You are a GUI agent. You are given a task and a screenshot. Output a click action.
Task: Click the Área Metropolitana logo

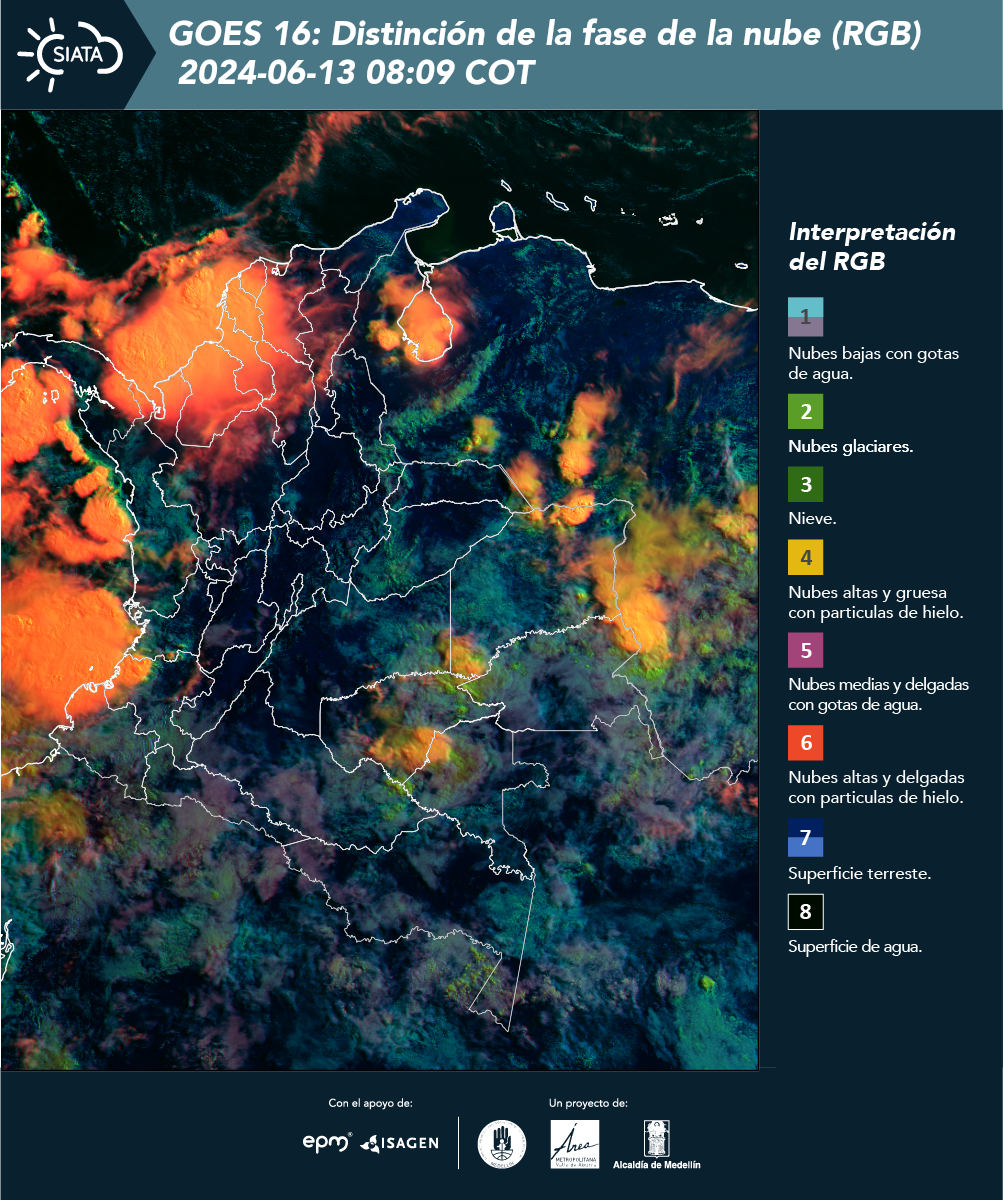[x=575, y=1144]
